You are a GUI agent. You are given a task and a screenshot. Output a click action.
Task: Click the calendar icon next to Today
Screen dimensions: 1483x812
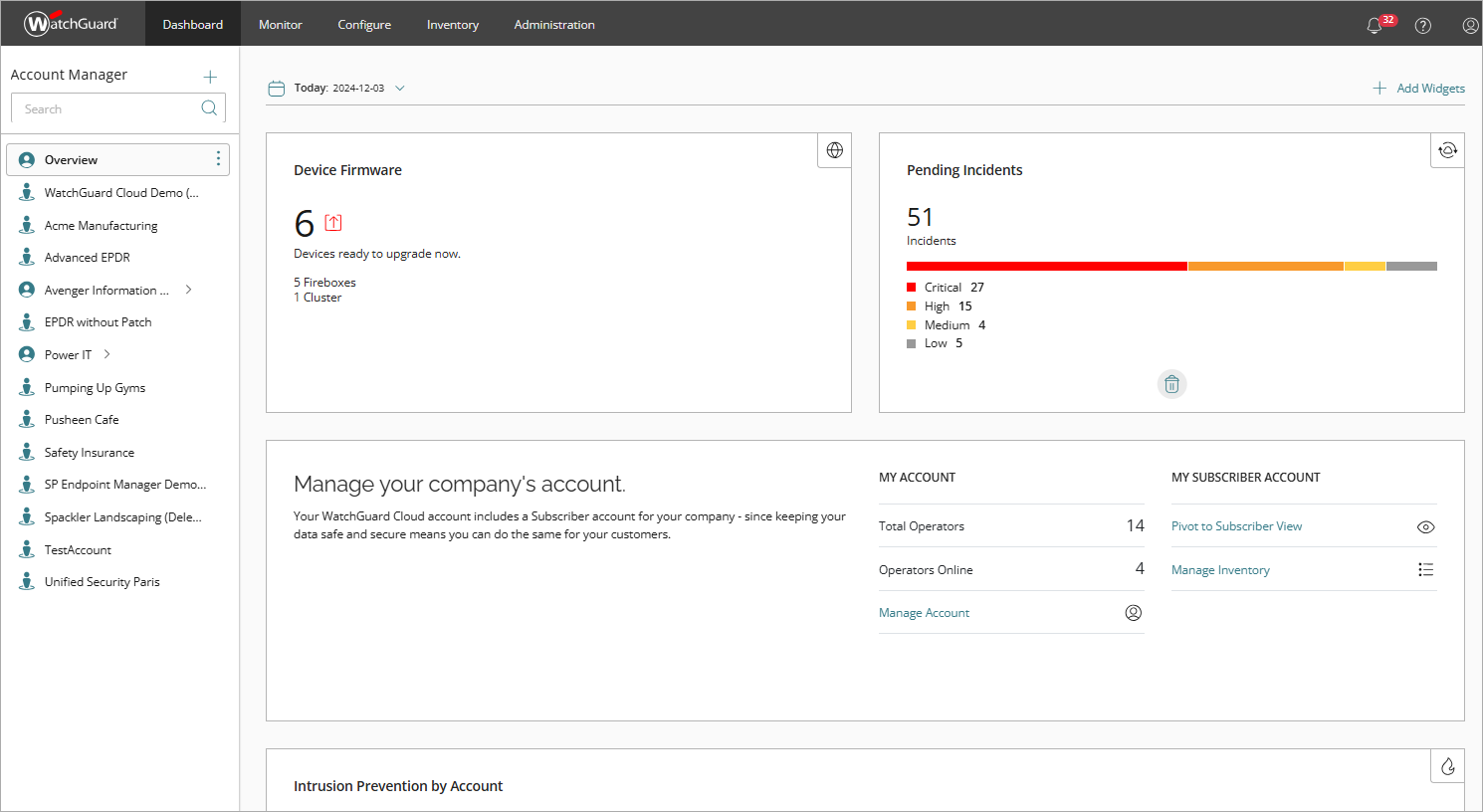(276, 88)
